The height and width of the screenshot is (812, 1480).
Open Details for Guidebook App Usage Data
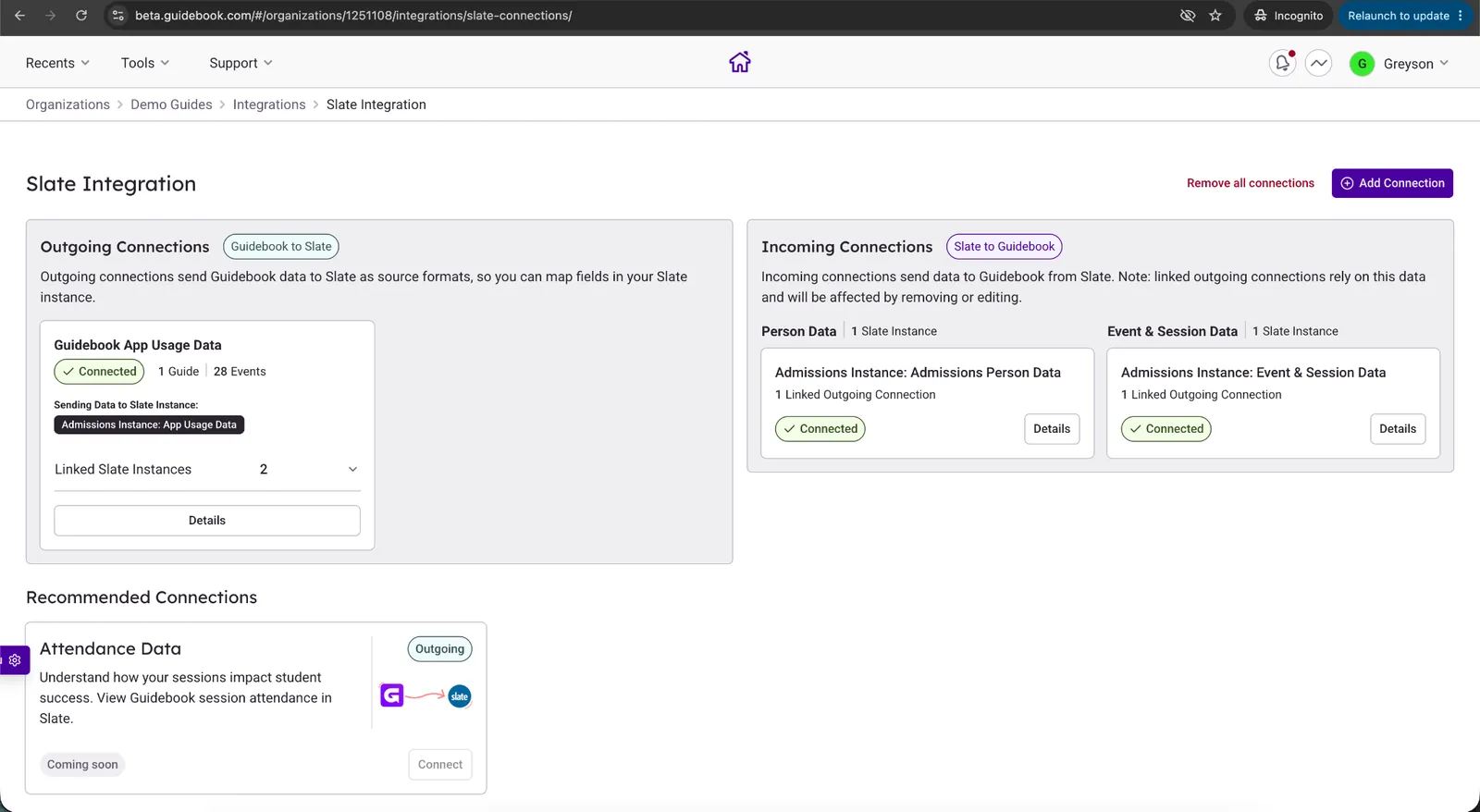point(207,521)
